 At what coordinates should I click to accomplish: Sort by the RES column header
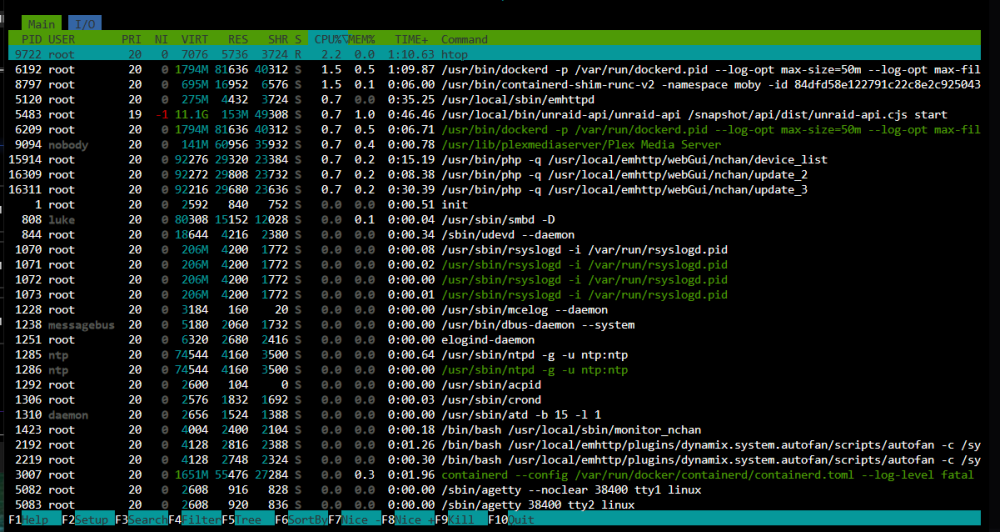click(237, 40)
